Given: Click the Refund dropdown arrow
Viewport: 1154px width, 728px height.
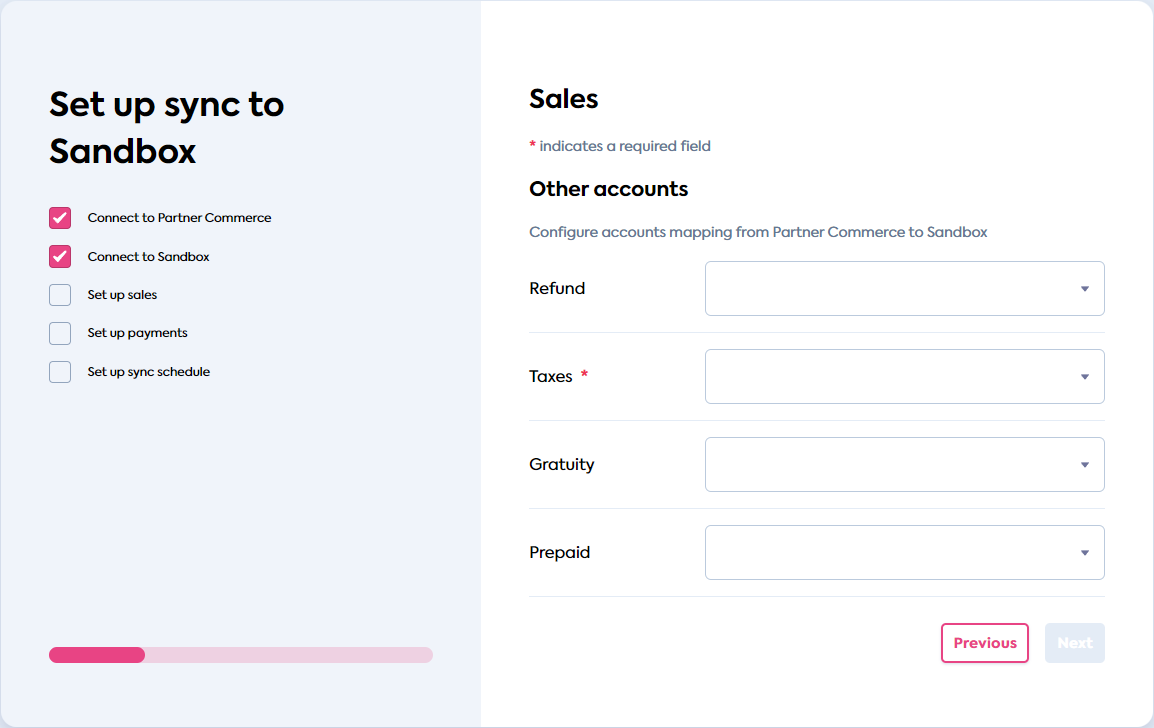Looking at the screenshot, I should pyautogui.click(x=1084, y=288).
